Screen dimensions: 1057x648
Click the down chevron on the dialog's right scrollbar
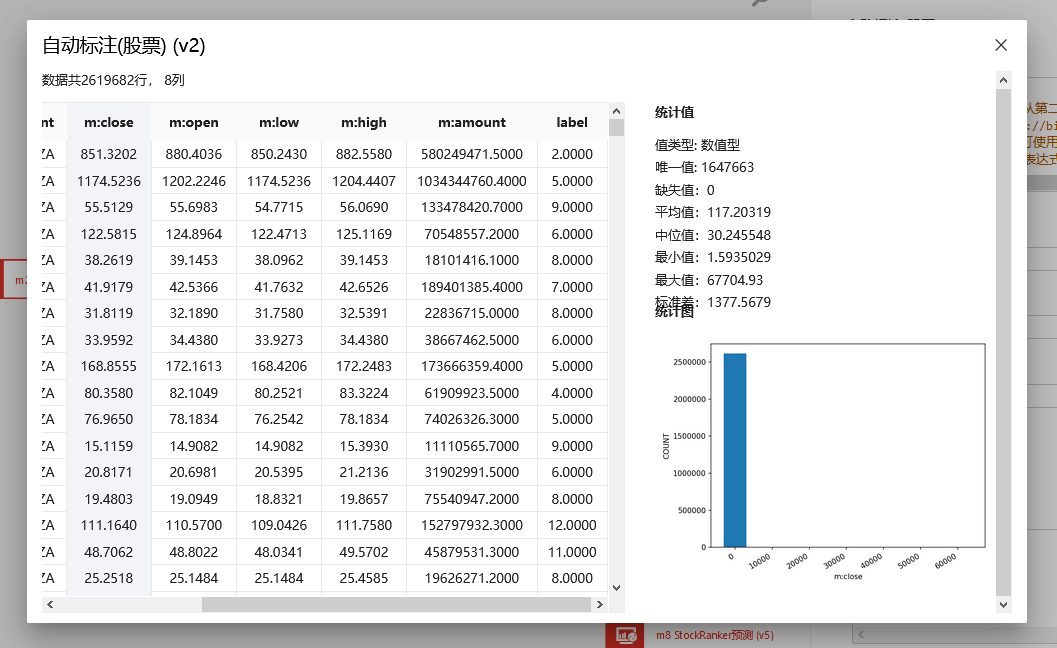click(x=1002, y=604)
